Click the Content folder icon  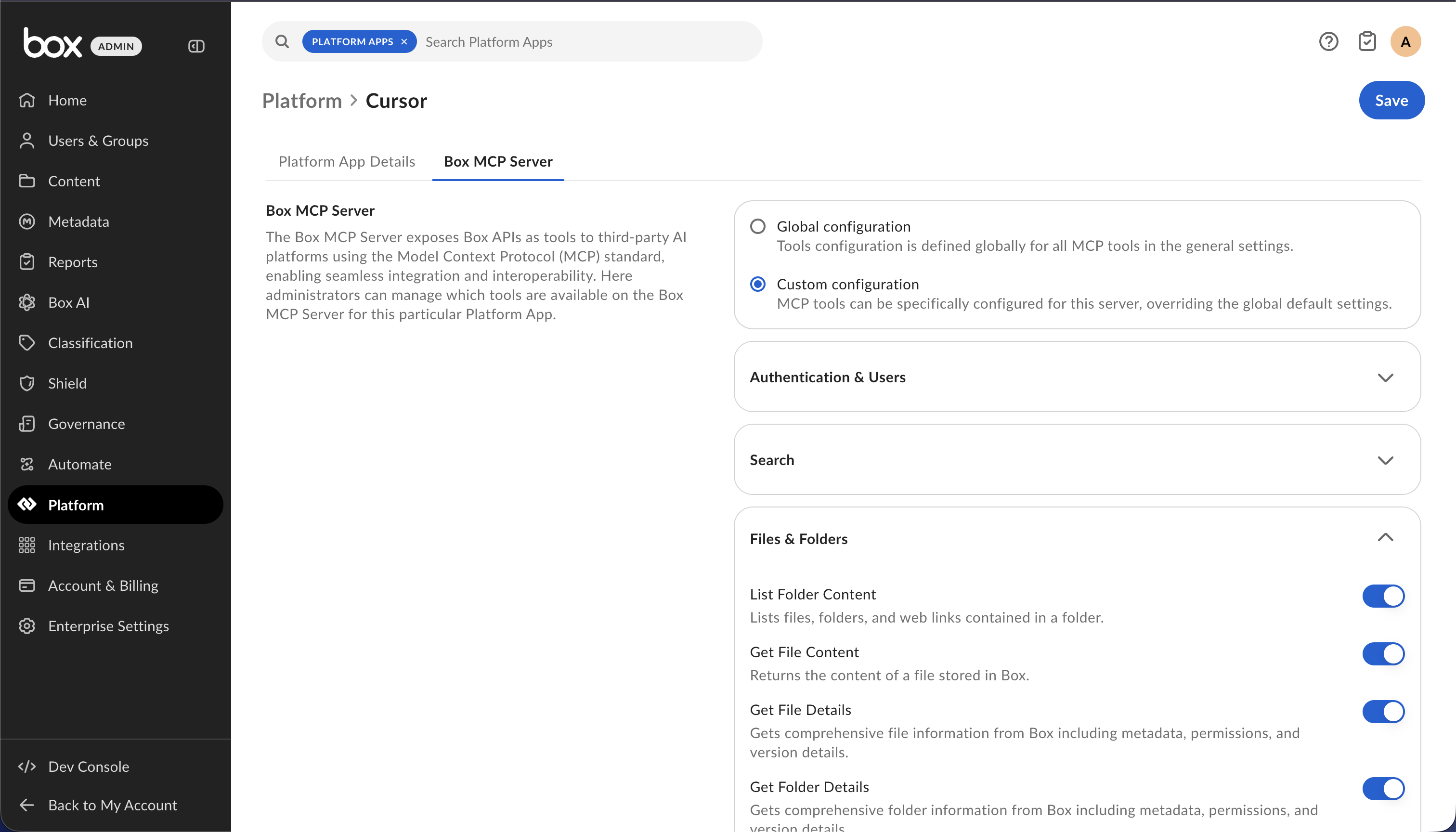(27, 181)
